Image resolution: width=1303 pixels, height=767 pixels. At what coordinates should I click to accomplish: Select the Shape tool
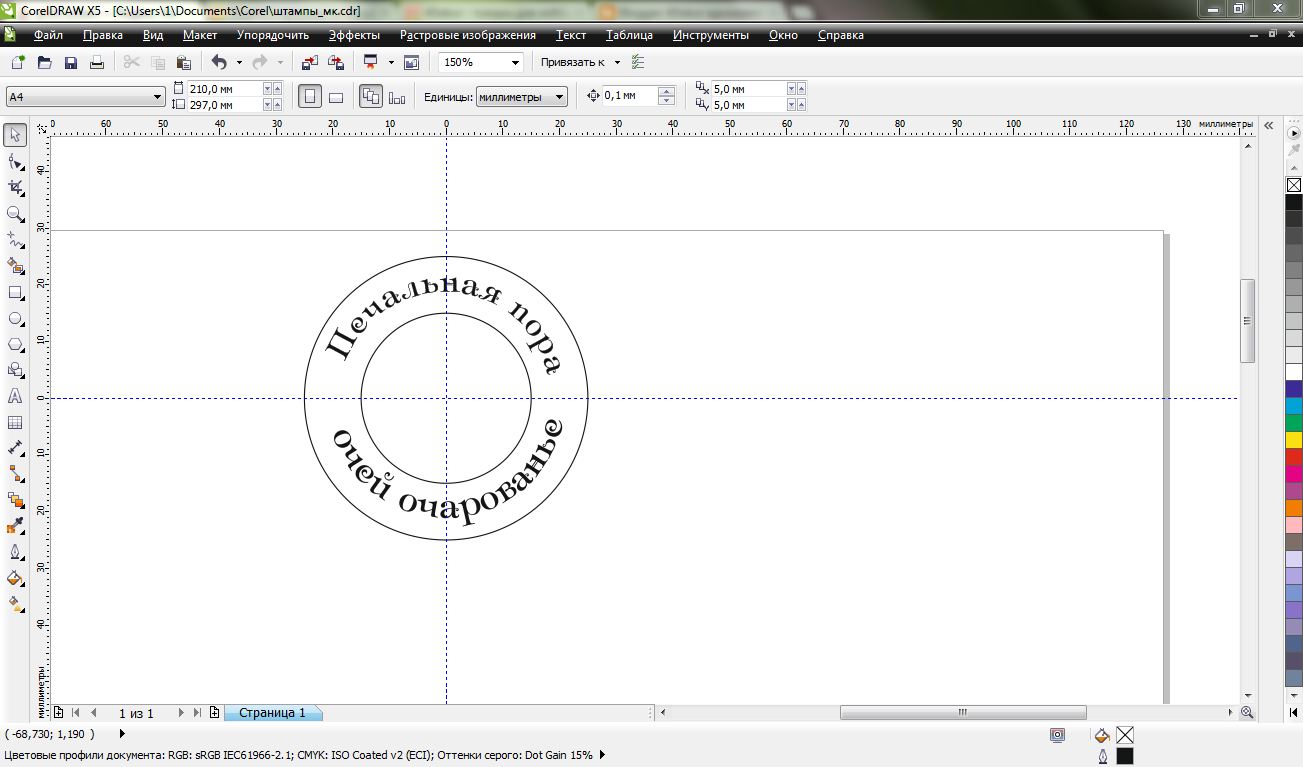pos(15,160)
